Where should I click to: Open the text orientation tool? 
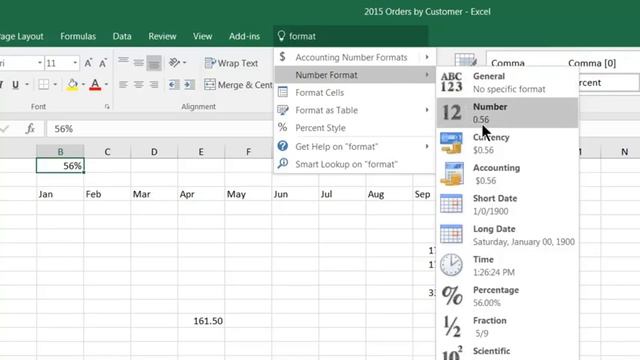175,62
